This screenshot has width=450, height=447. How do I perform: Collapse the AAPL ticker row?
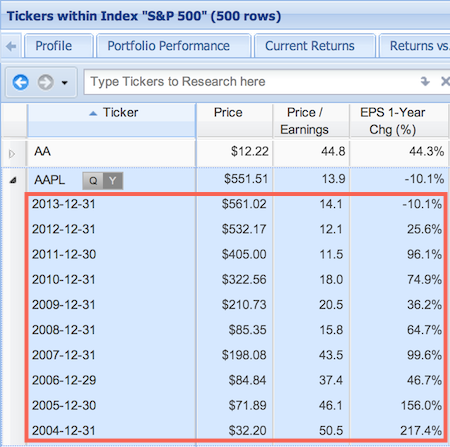(13, 180)
